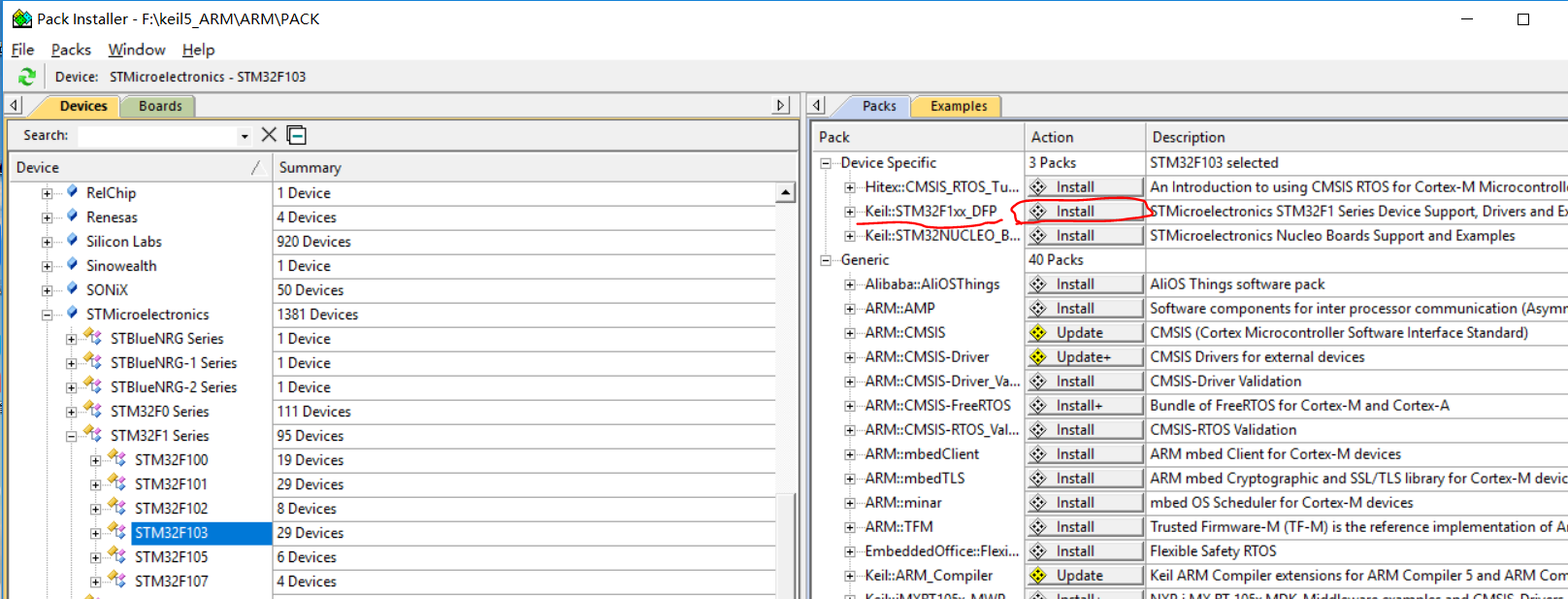Select the EmbeddedOffice::Flexi pack row
The height and width of the screenshot is (599, 1568).
pos(941,550)
